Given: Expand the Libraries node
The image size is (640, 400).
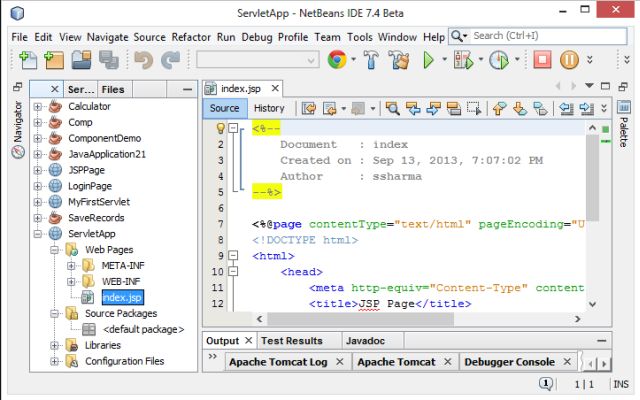Looking at the screenshot, I should point(54,345).
